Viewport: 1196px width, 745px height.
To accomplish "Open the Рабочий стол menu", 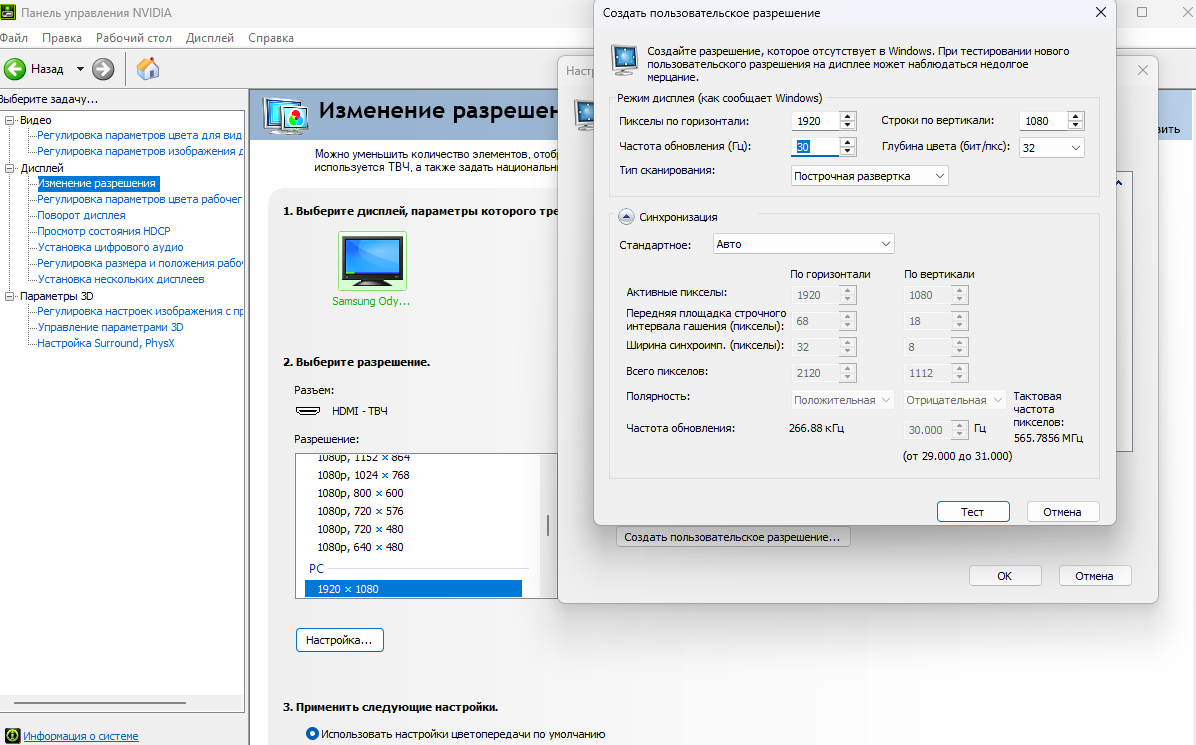I will click(133, 38).
